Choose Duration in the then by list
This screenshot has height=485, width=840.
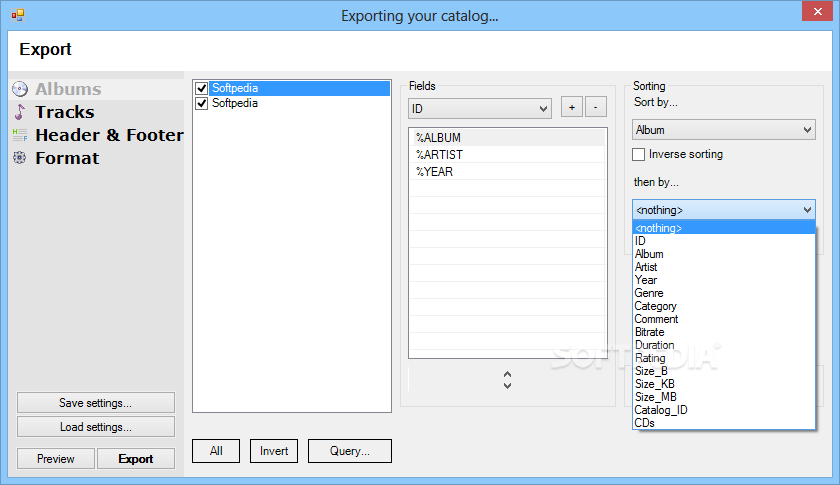(724, 345)
